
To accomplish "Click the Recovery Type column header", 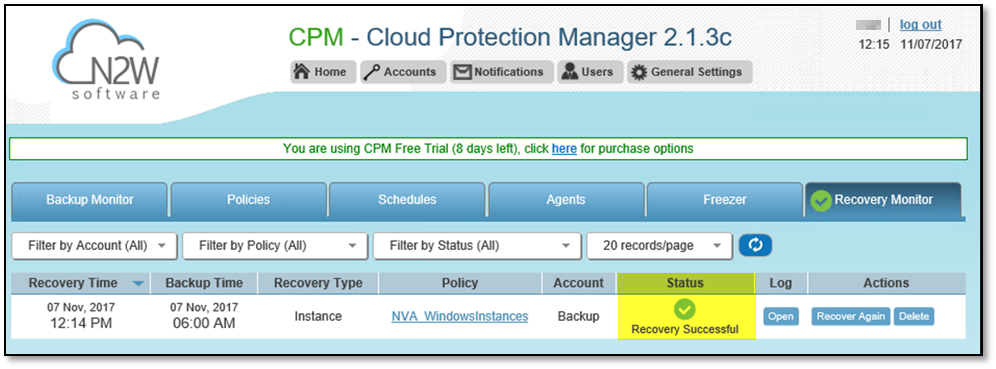I will [318, 283].
